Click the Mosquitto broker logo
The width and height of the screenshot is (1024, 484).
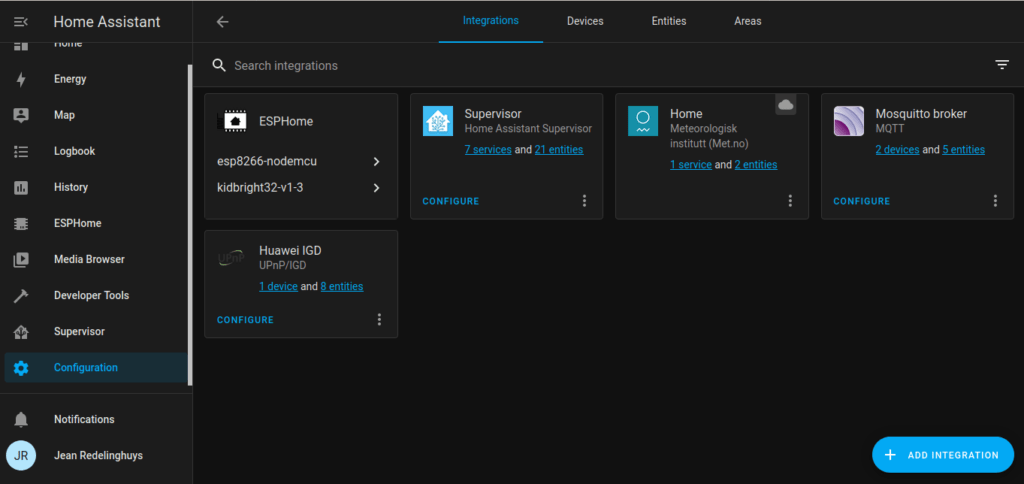[848, 121]
